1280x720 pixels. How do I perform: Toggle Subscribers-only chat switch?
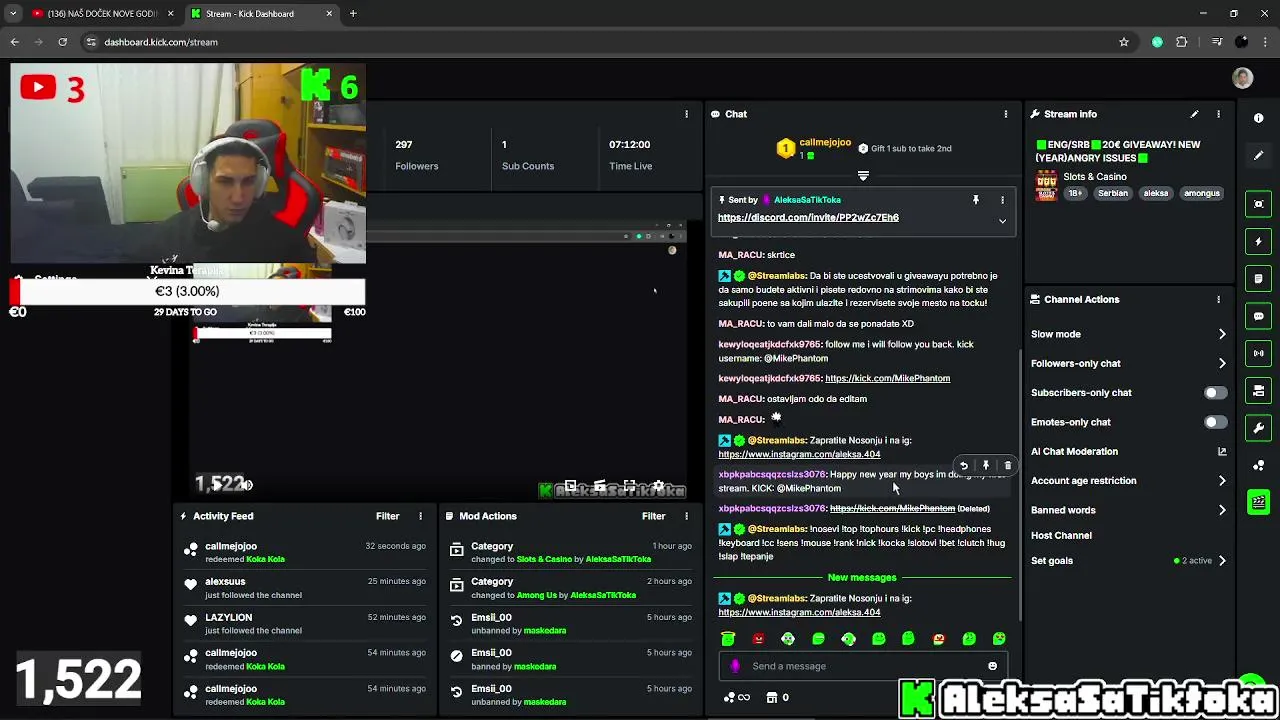click(1215, 393)
